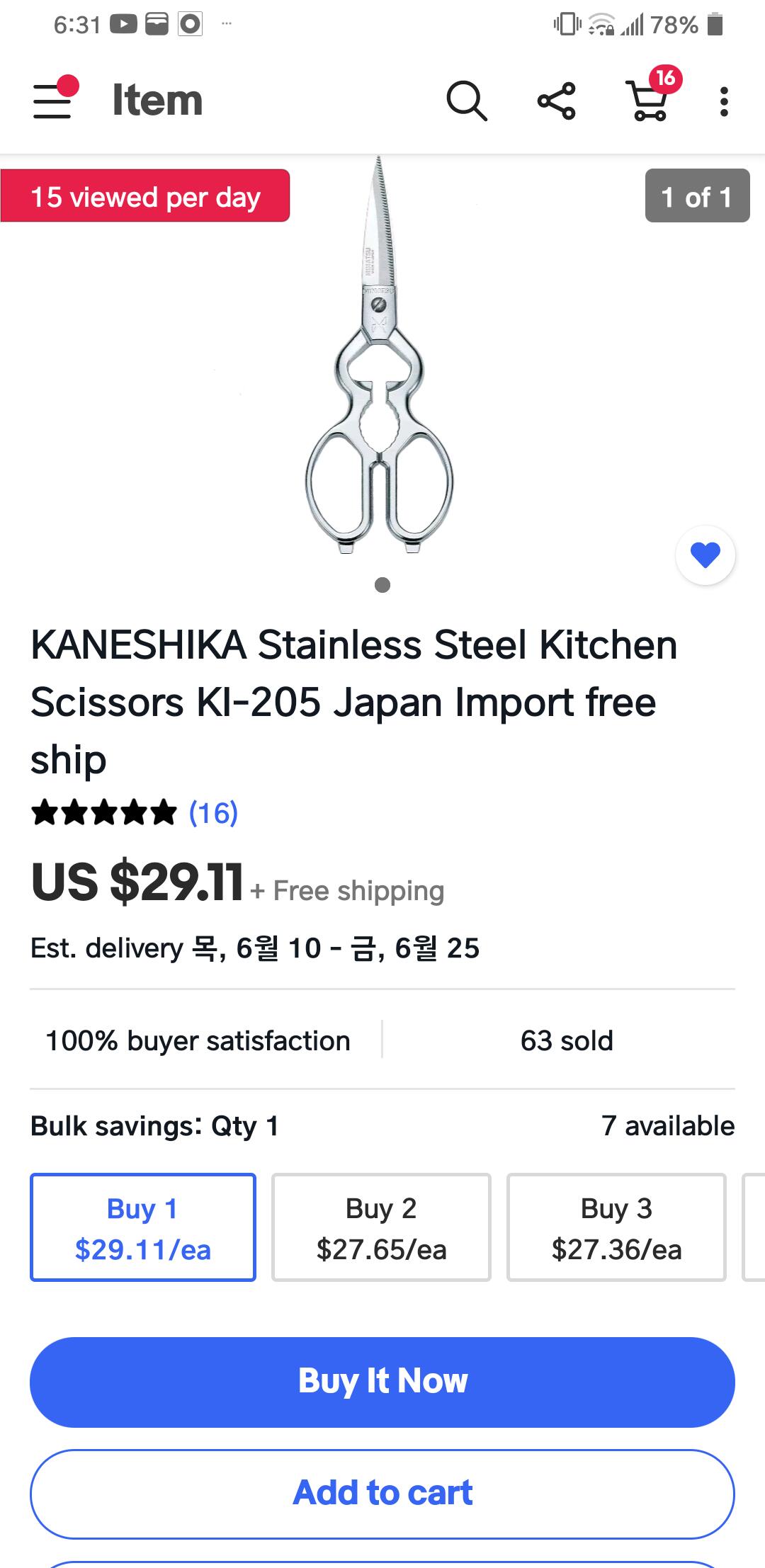Select the Buy 2 at $27.65/ea option
This screenshot has height=1568, width=765.
click(x=381, y=1227)
